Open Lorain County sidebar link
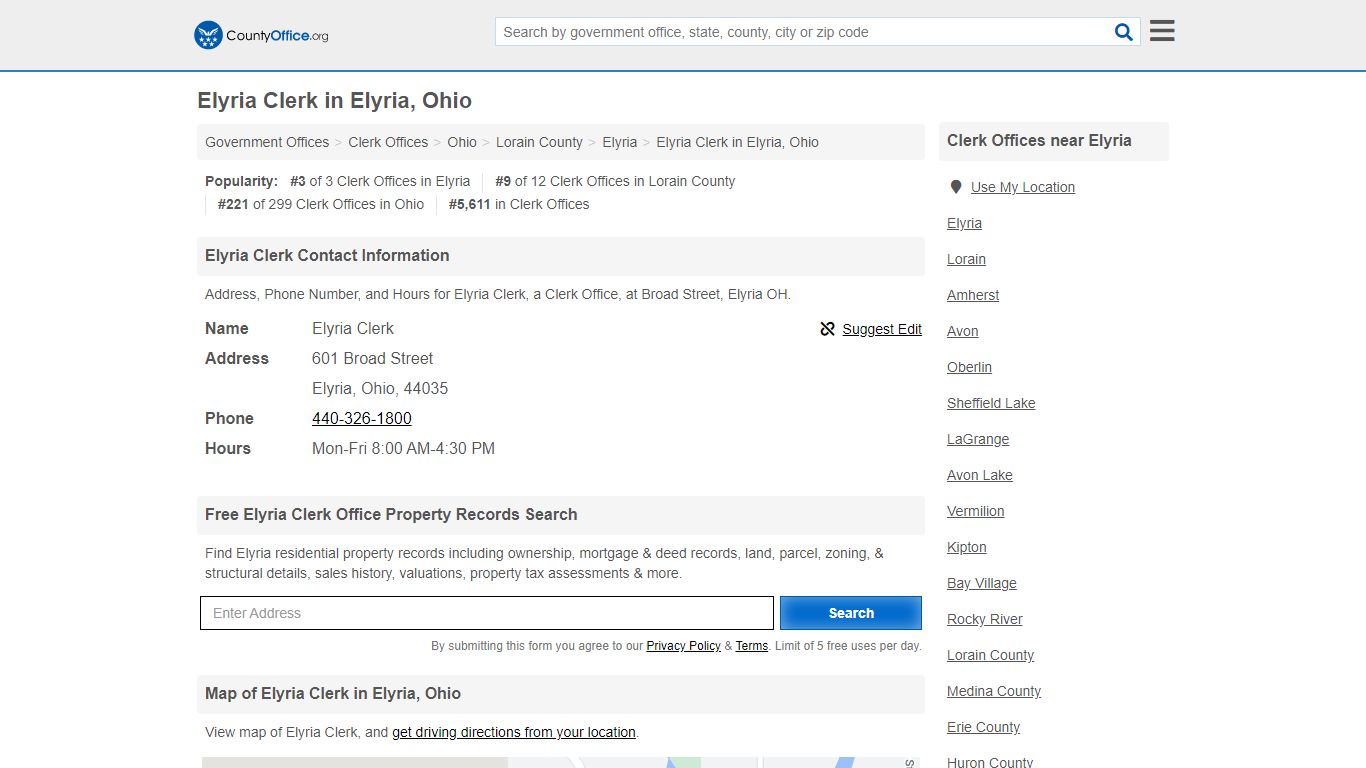The width and height of the screenshot is (1366, 768). [x=991, y=655]
